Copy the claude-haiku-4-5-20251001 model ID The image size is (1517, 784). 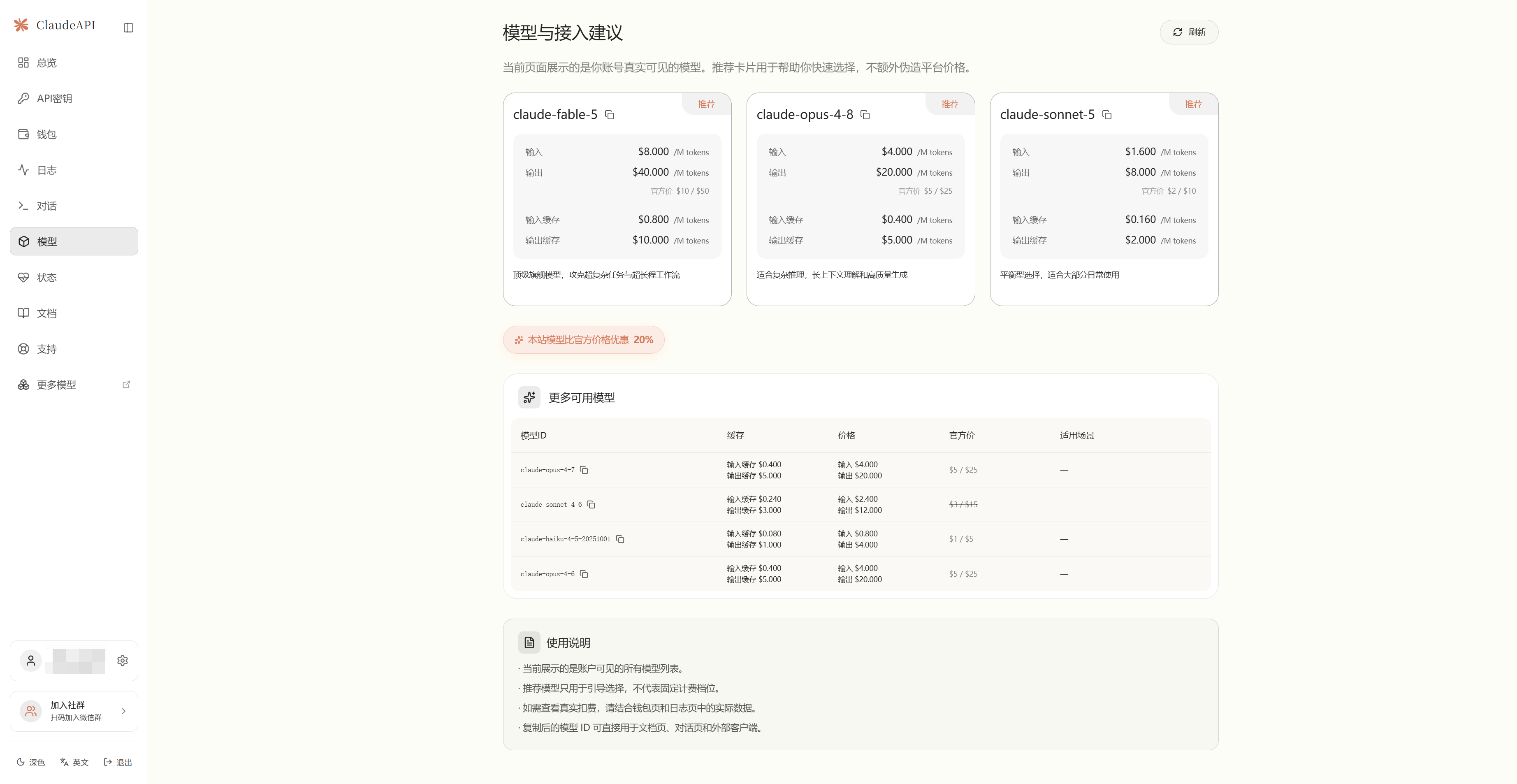(620, 539)
